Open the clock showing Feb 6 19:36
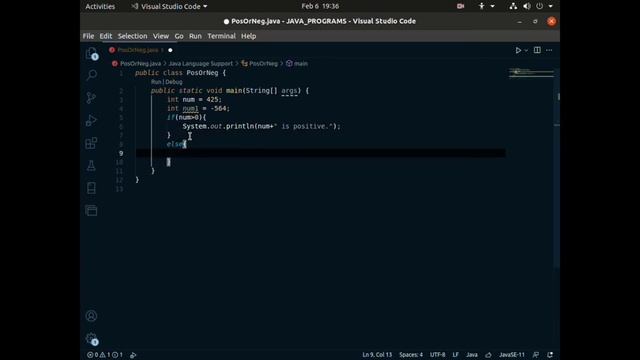Viewport: 640px width, 360px height. (x=320, y=6)
